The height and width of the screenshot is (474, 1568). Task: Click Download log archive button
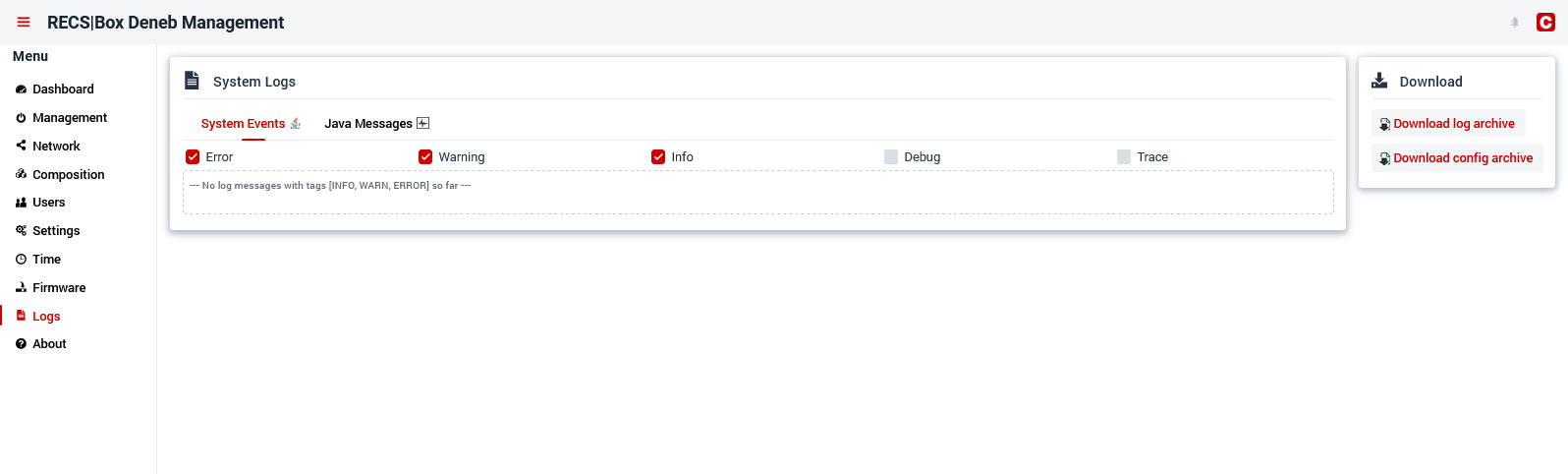pyautogui.click(x=1448, y=124)
